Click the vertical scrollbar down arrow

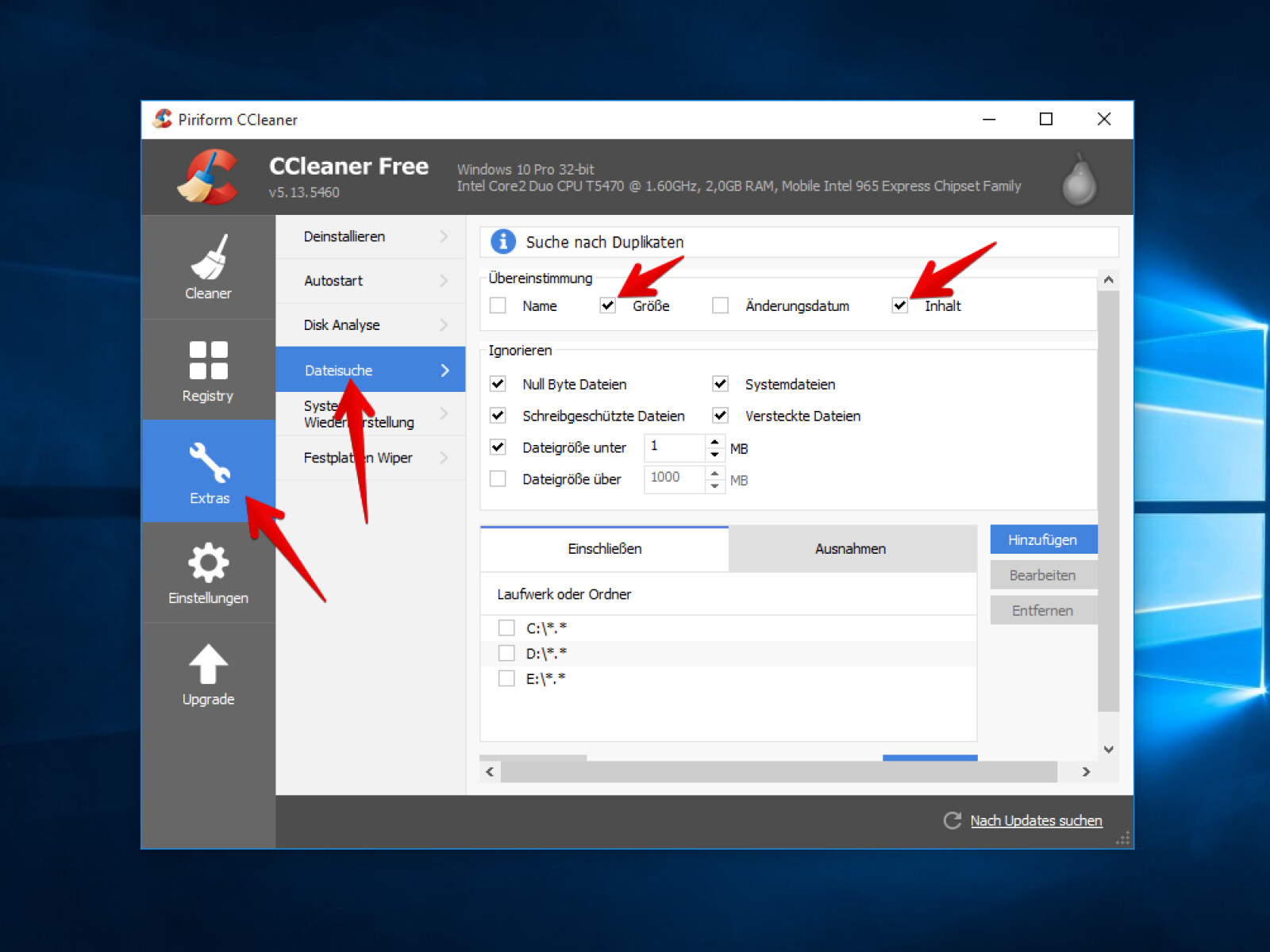pyautogui.click(x=1109, y=749)
